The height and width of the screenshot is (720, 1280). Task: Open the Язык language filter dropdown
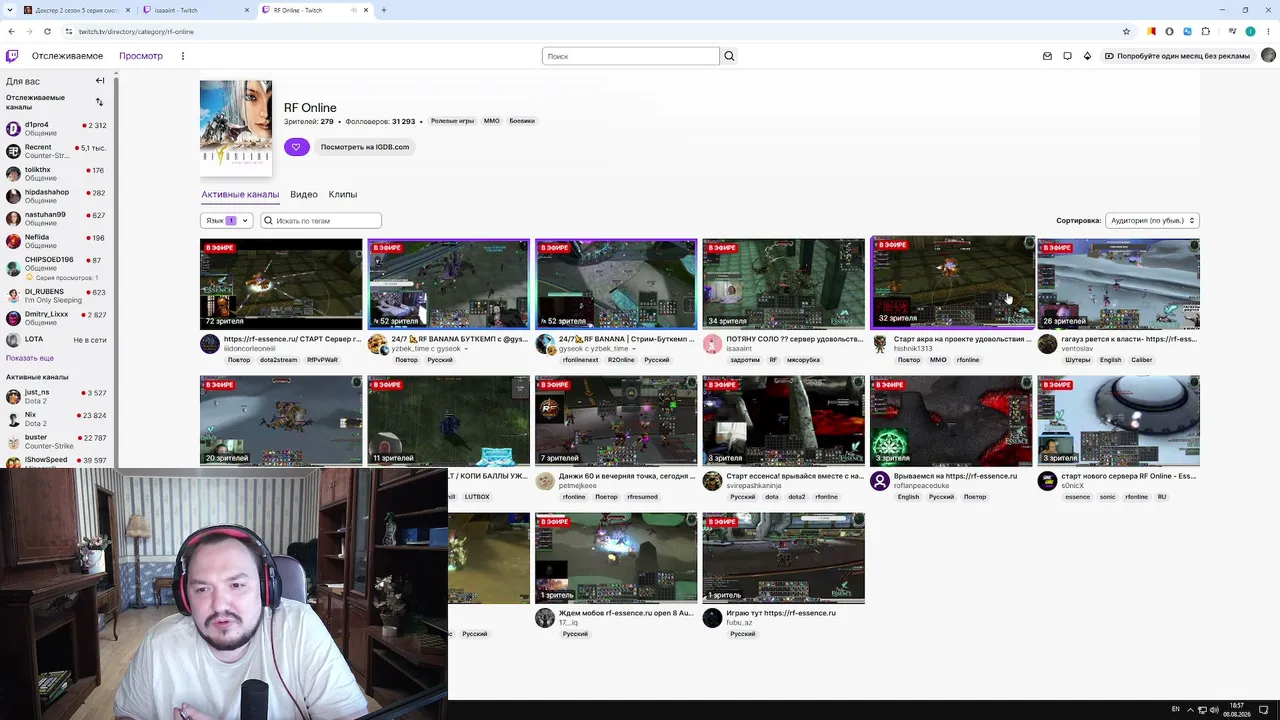pyautogui.click(x=226, y=220)
